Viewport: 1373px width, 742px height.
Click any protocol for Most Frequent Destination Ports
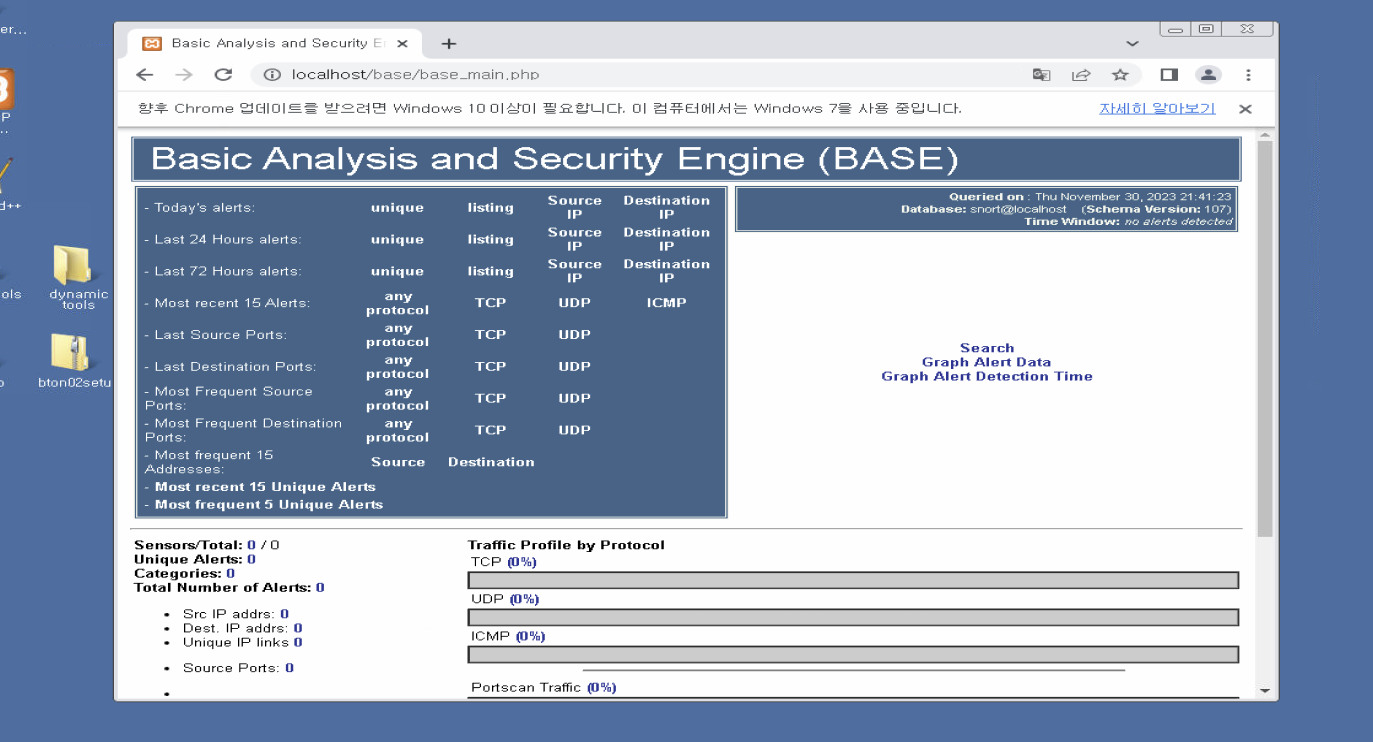[397, 431]
